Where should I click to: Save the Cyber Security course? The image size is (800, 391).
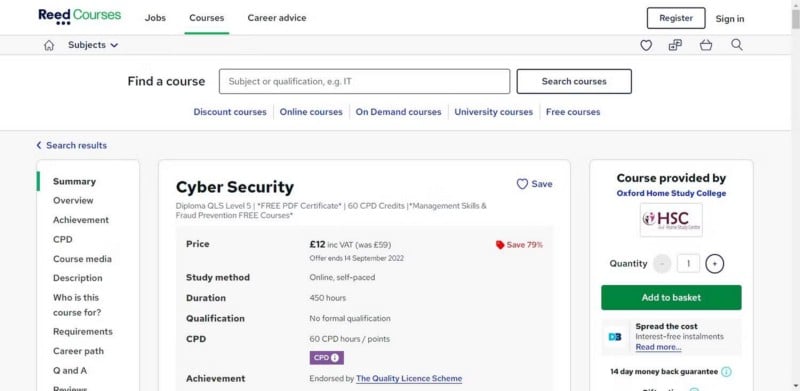coord(534,184)
